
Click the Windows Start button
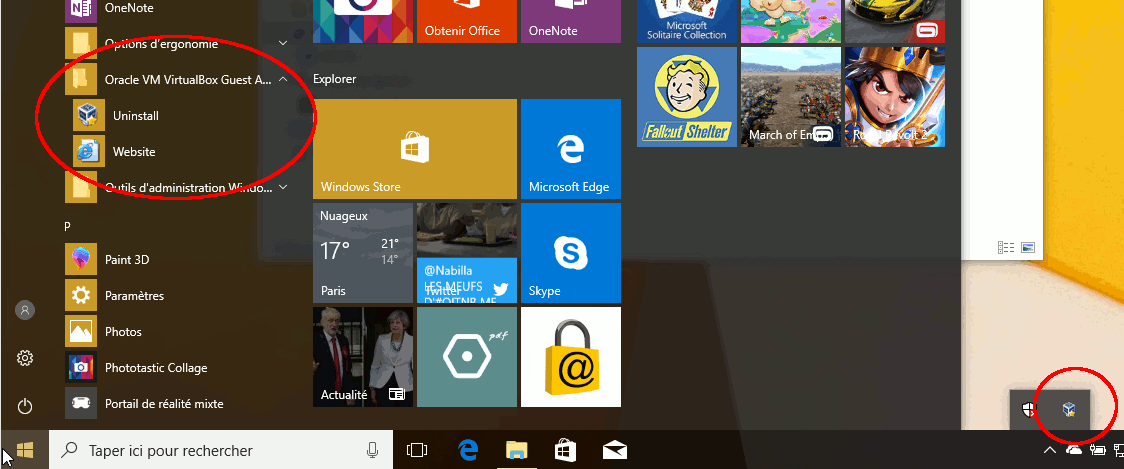pyautogui.click(x=24, y=450)
